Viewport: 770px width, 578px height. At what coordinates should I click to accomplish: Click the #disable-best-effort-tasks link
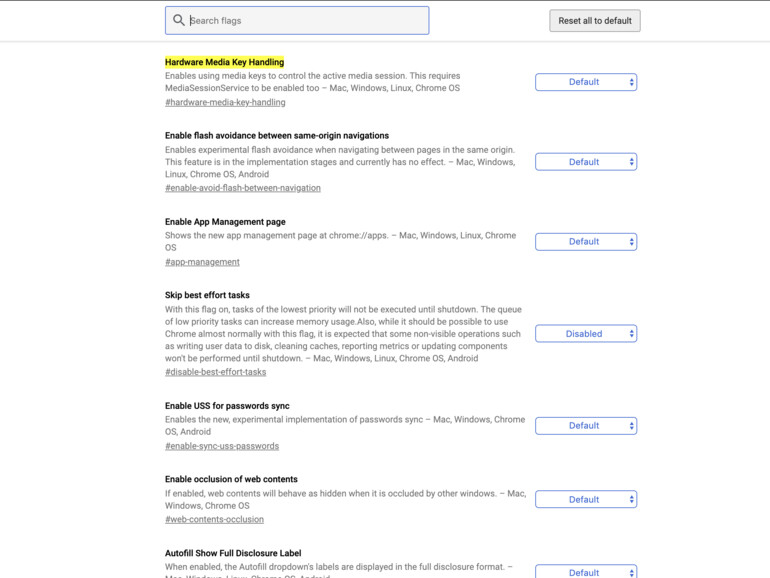(215, 372)
